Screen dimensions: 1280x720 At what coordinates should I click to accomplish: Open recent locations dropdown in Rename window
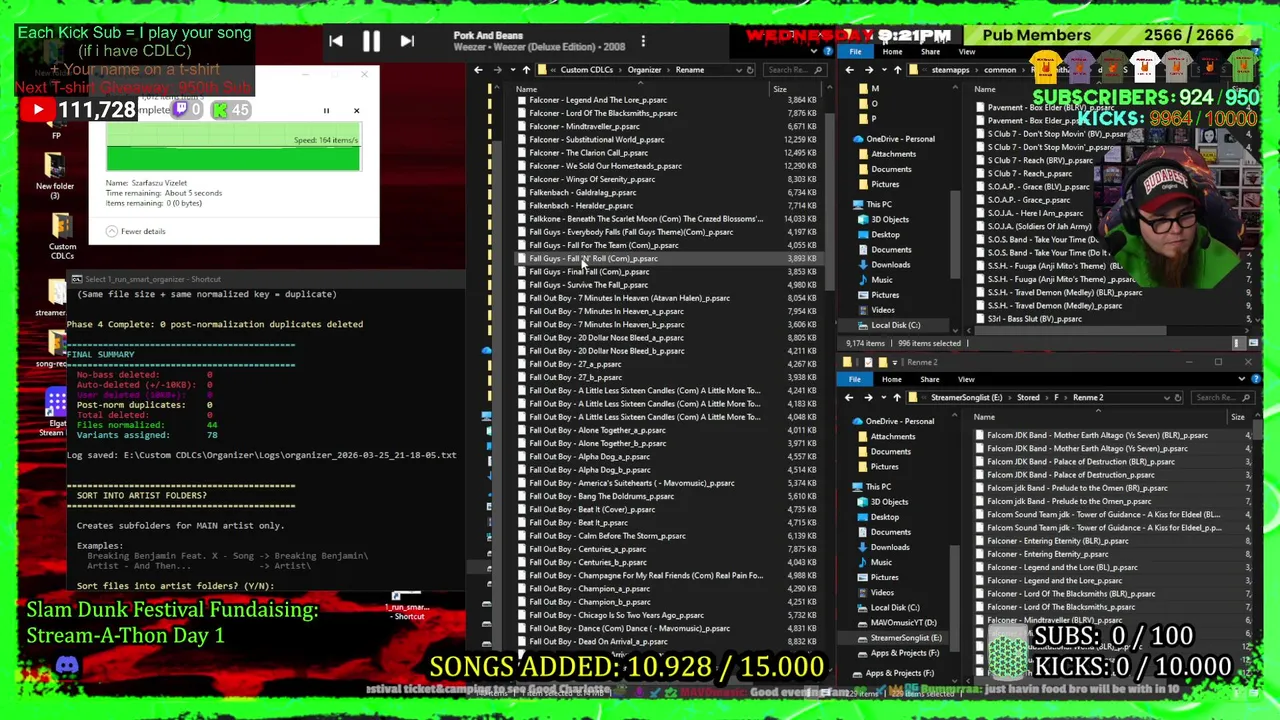[512, 70]
